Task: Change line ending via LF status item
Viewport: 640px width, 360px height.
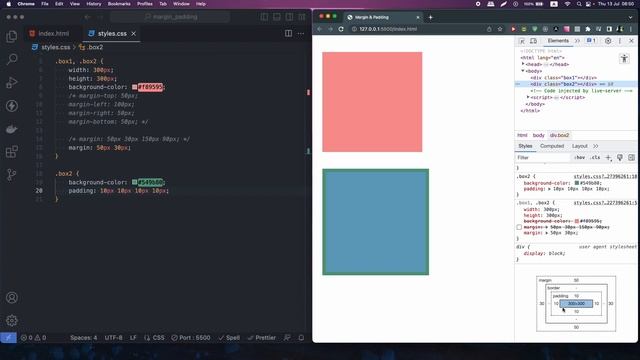Action: [x=133, y=338]
